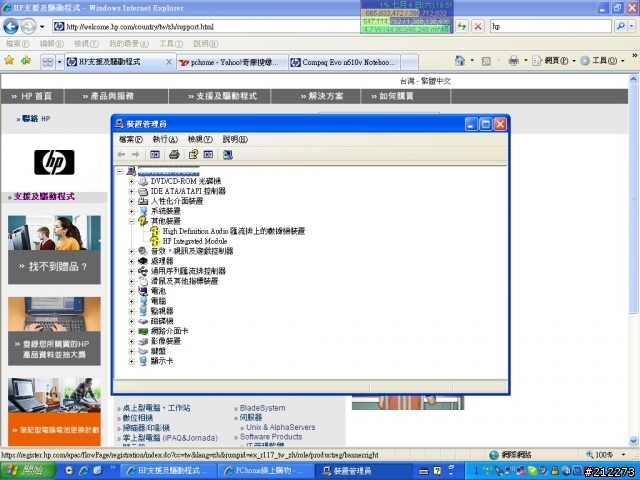The width and height of the screenshot is (640, 480).
Task: Open the IE recent pages dropdown arrow
Action: [x=42, y=27]
